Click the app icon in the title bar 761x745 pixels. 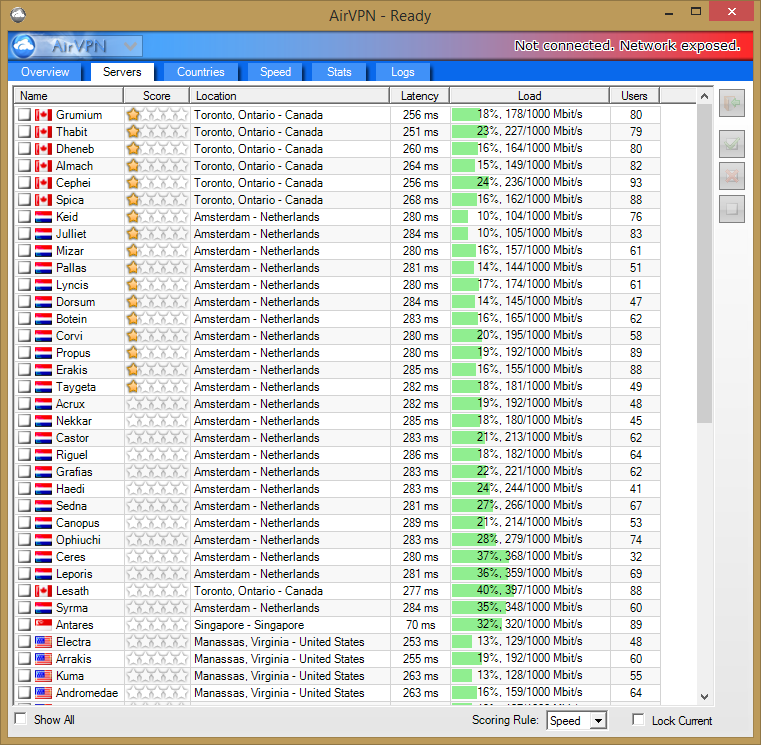[x=17, y=15]
